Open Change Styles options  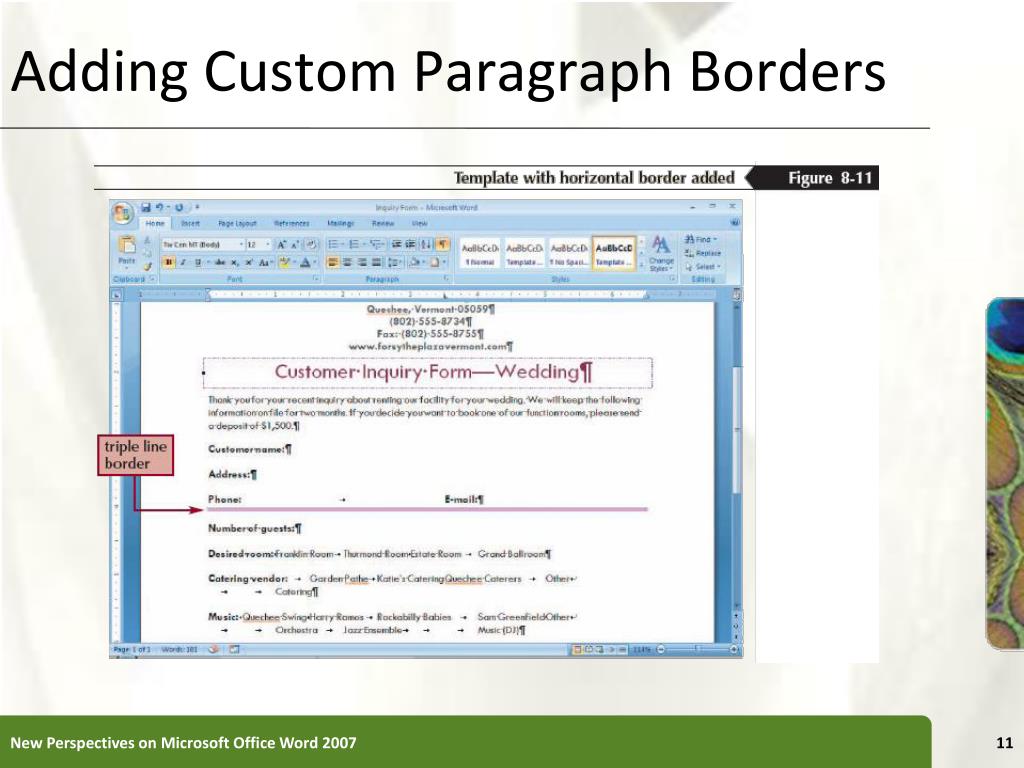[661, 253]
